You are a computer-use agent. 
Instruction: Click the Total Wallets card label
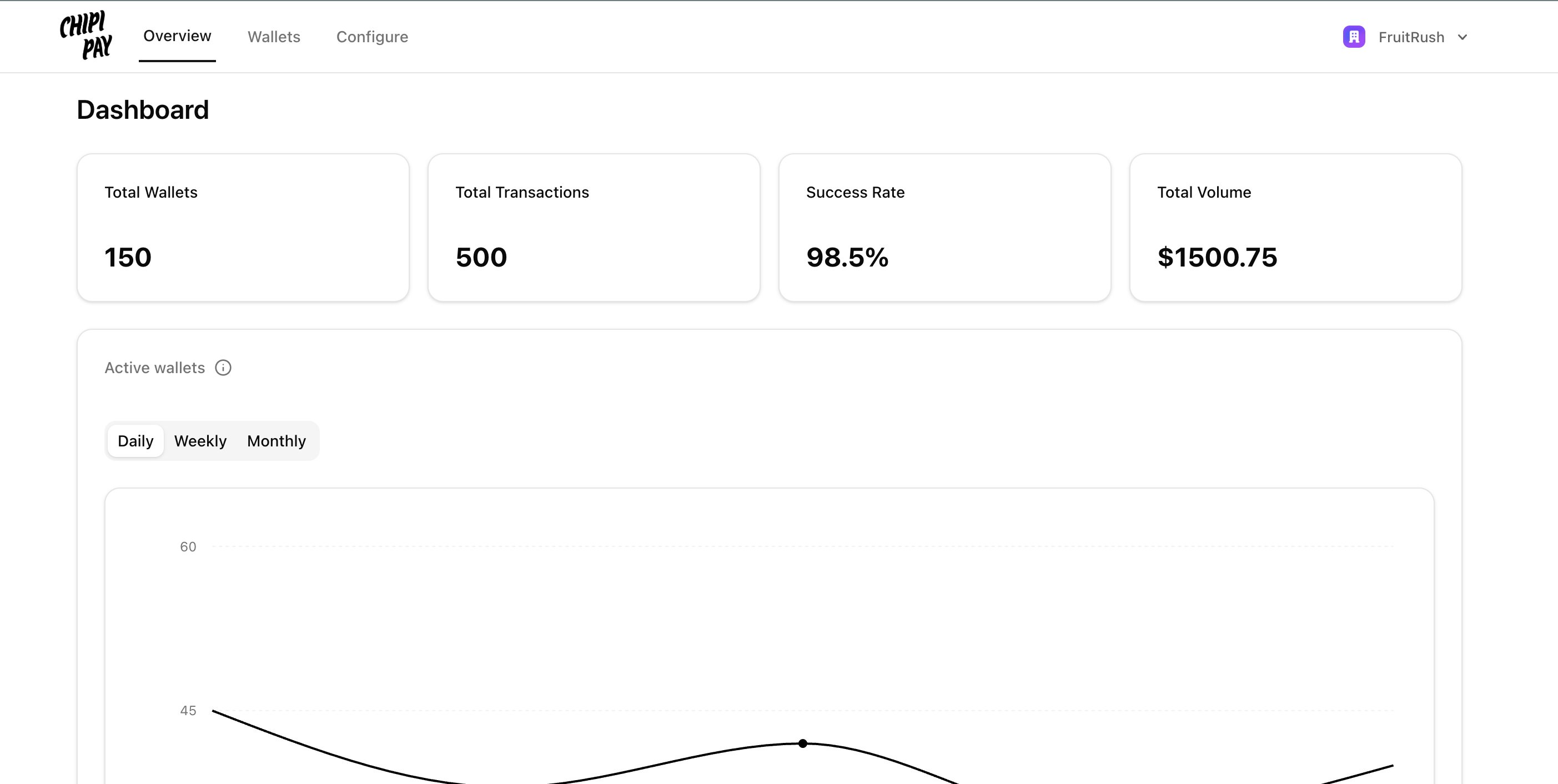[x=151, y=192]
